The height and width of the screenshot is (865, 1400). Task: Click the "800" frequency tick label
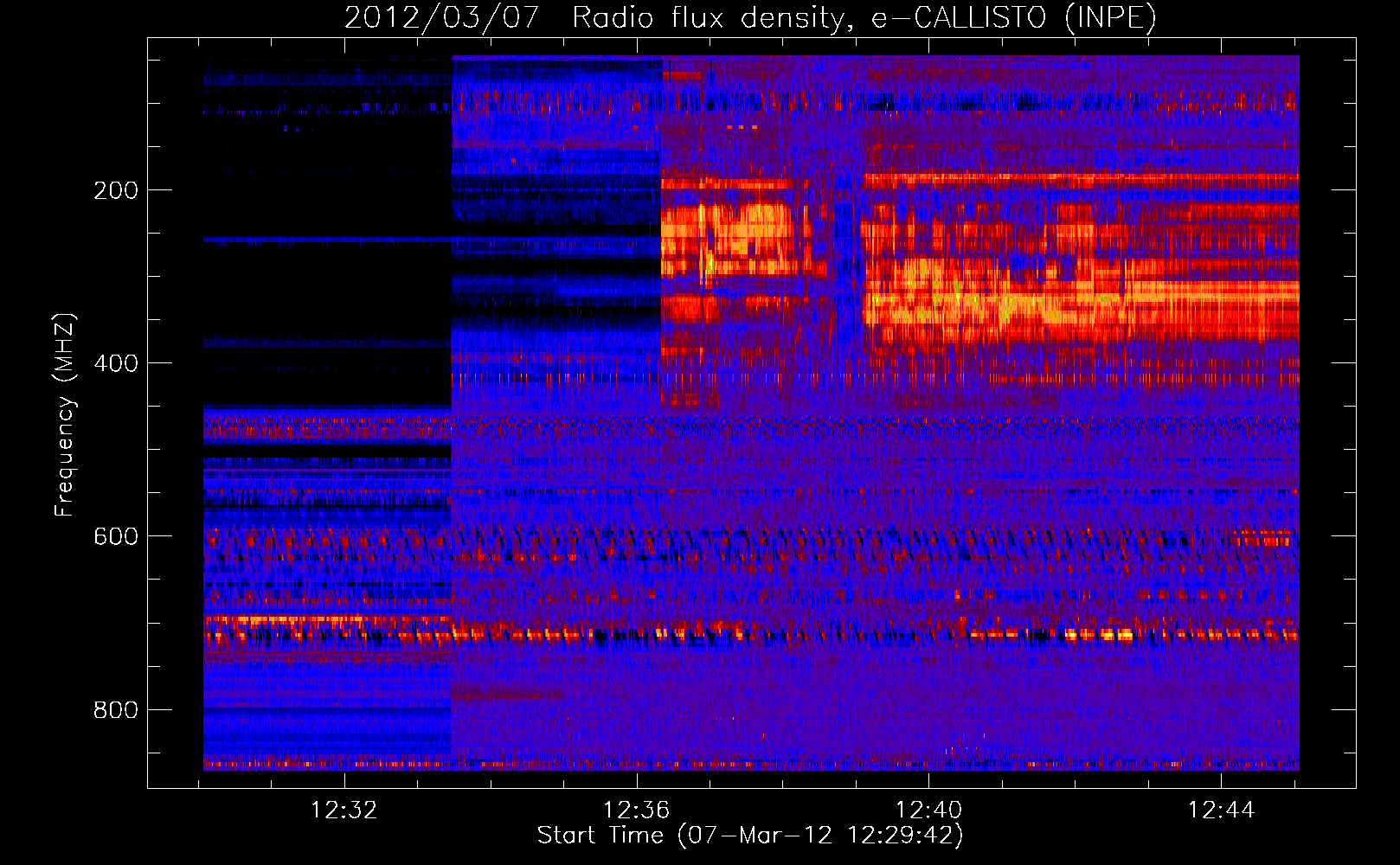(116, 710)
